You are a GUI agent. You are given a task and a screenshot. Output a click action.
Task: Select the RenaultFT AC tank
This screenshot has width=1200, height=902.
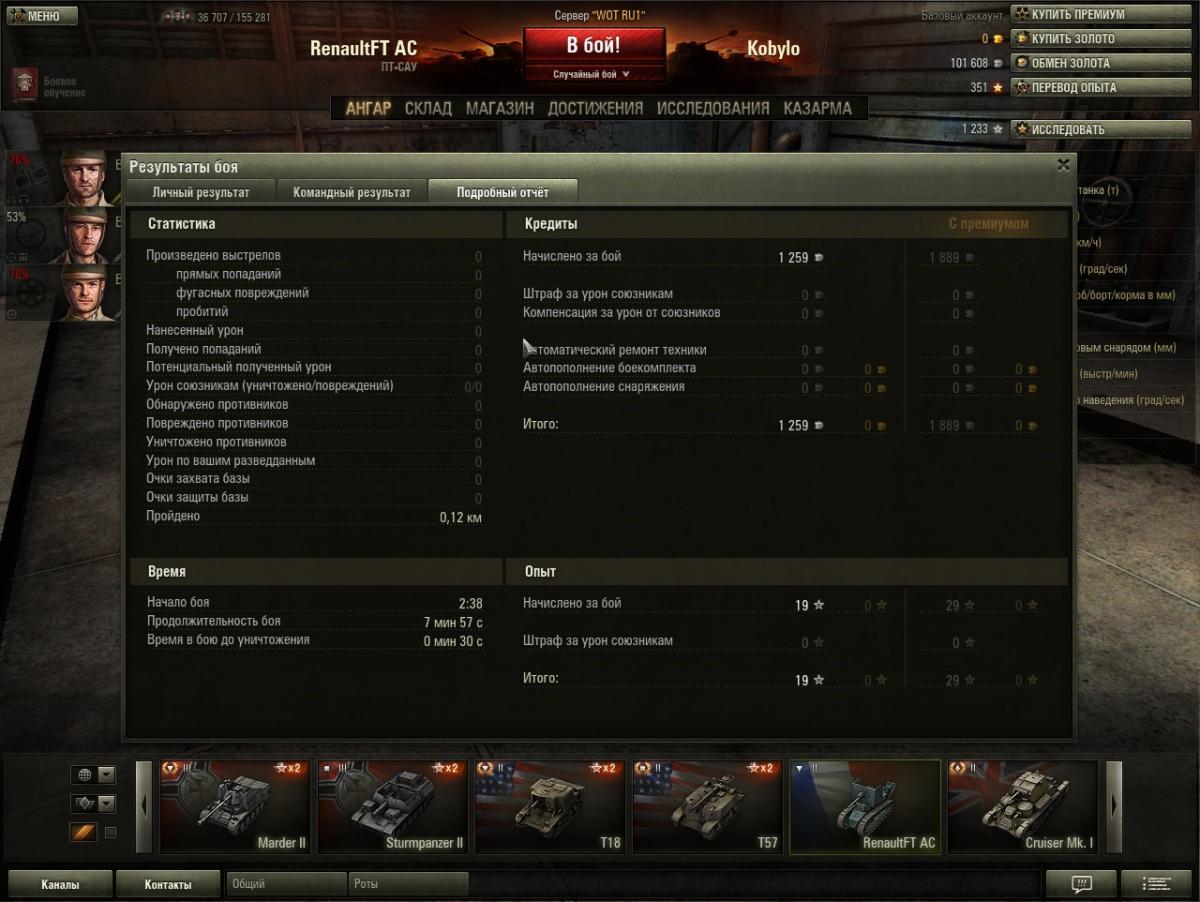tap(865, 807)
